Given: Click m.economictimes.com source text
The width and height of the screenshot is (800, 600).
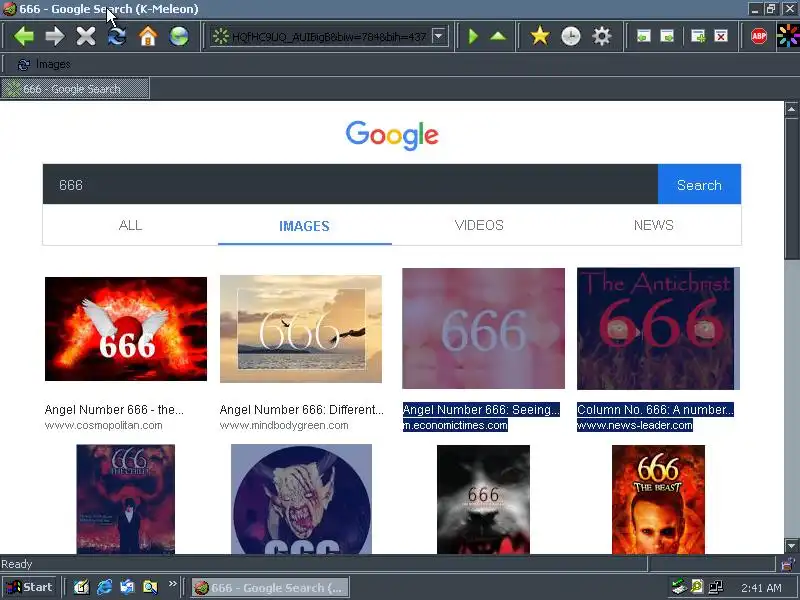Looking at the screenshot, I should 455,426.
